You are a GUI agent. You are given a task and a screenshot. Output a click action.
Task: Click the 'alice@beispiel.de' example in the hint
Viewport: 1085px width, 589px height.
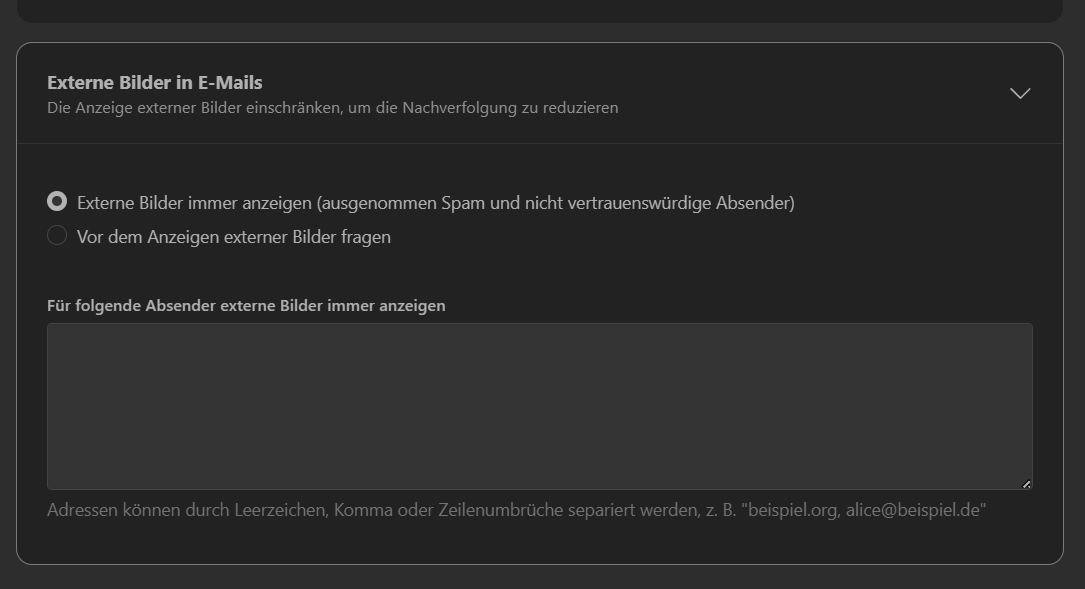coord(915,511)
